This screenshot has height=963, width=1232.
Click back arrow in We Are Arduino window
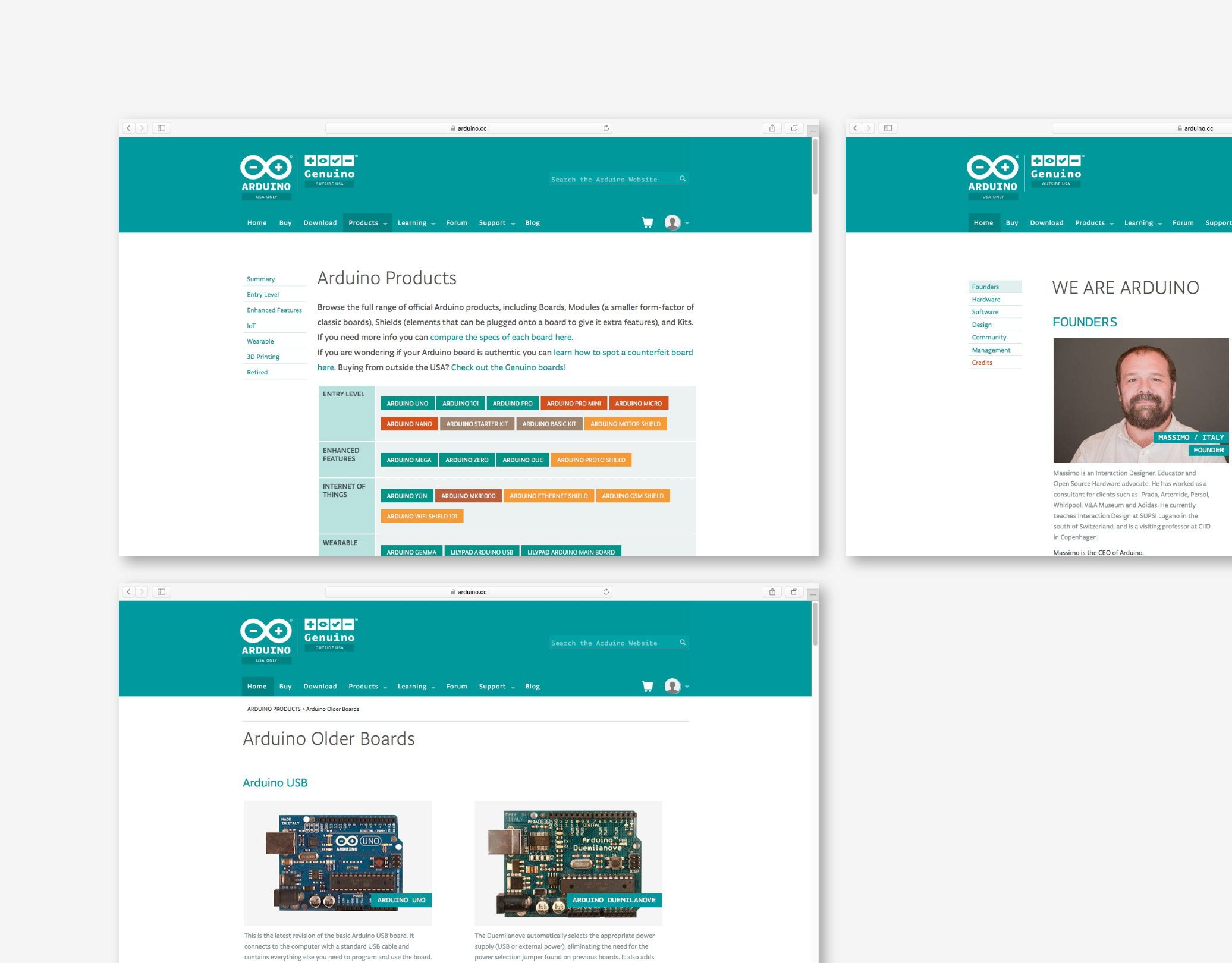click(x=855, y=128)
